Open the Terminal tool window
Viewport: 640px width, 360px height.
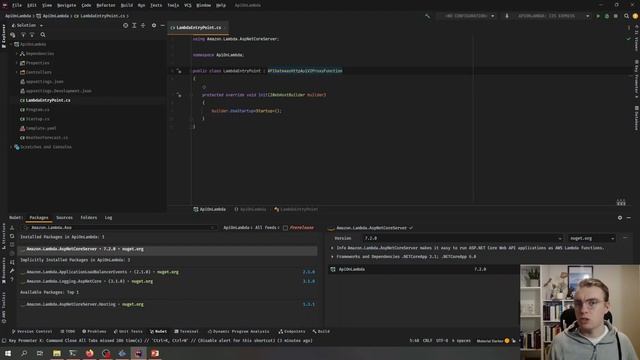187,331
